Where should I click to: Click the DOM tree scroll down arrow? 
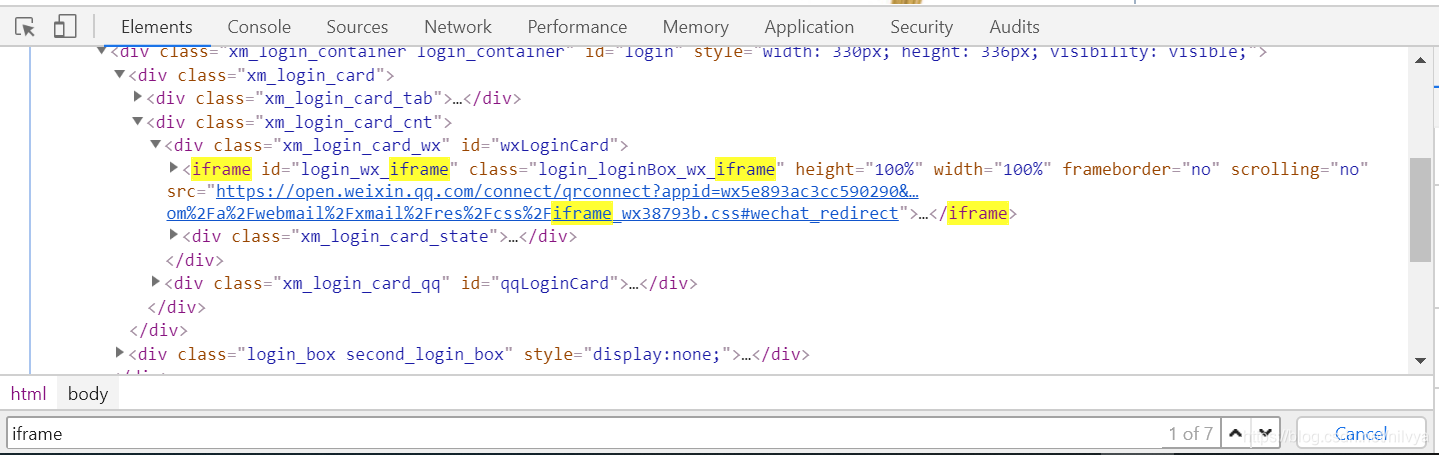[1420, 360]
